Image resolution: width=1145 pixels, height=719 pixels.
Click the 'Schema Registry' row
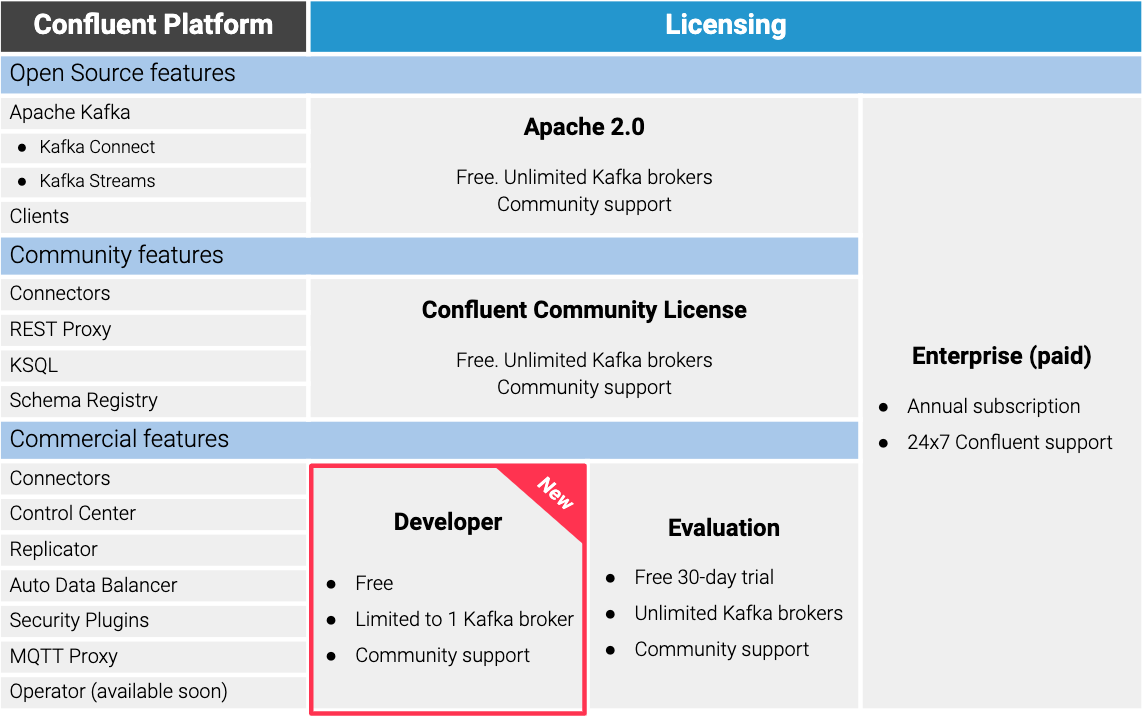pyautogui.click(x=153, y=401)
